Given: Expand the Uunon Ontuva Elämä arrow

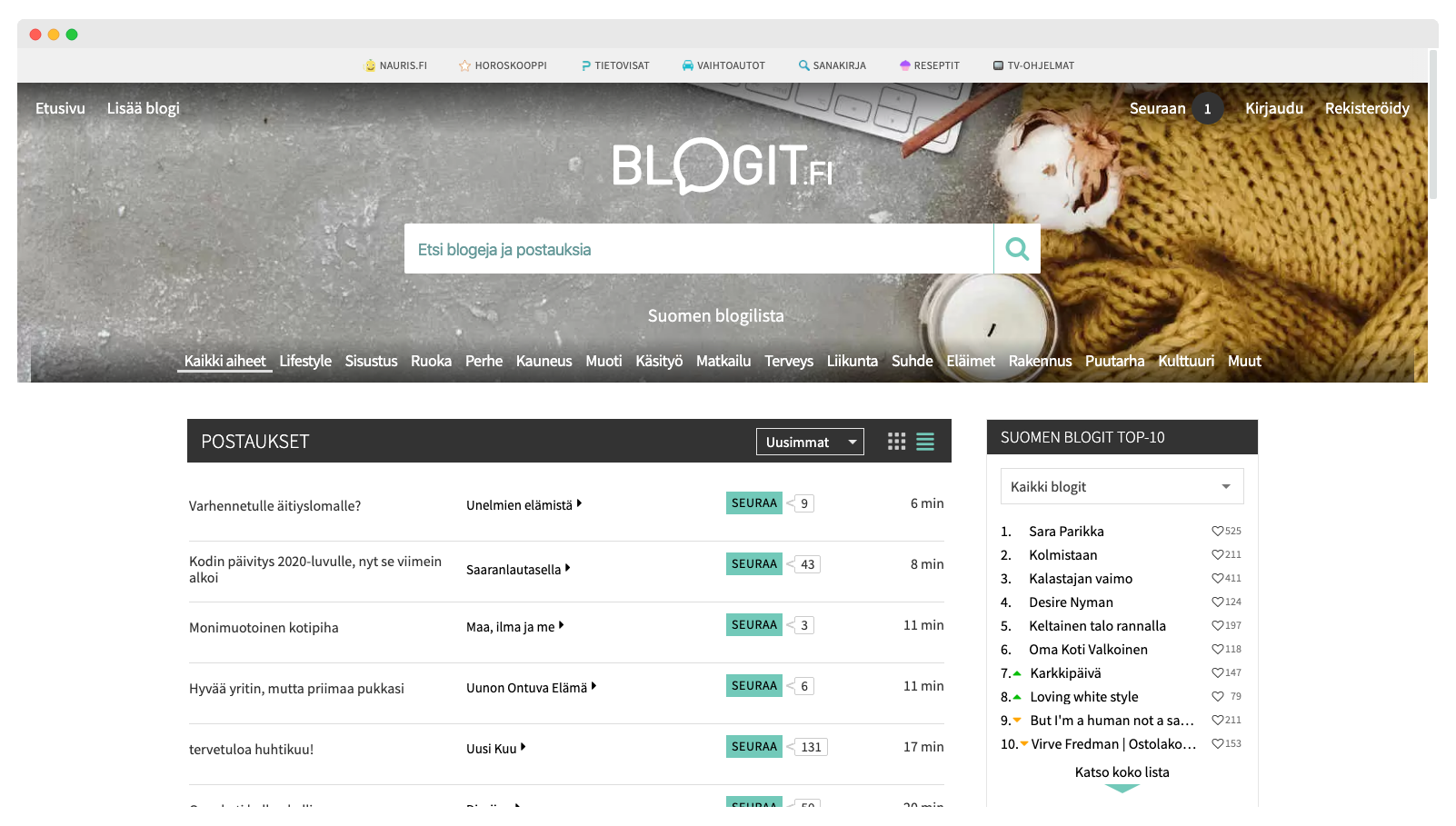Looking at the screenshot, I should point(593,686).
